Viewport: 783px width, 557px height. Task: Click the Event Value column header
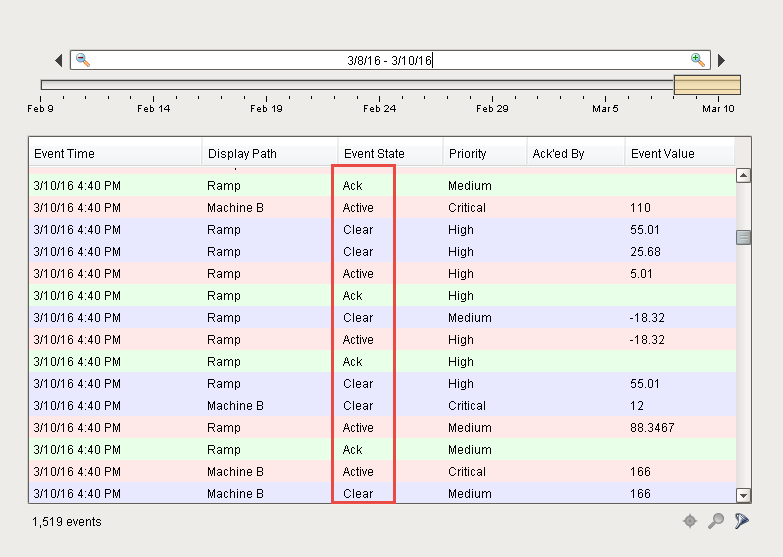679,153
